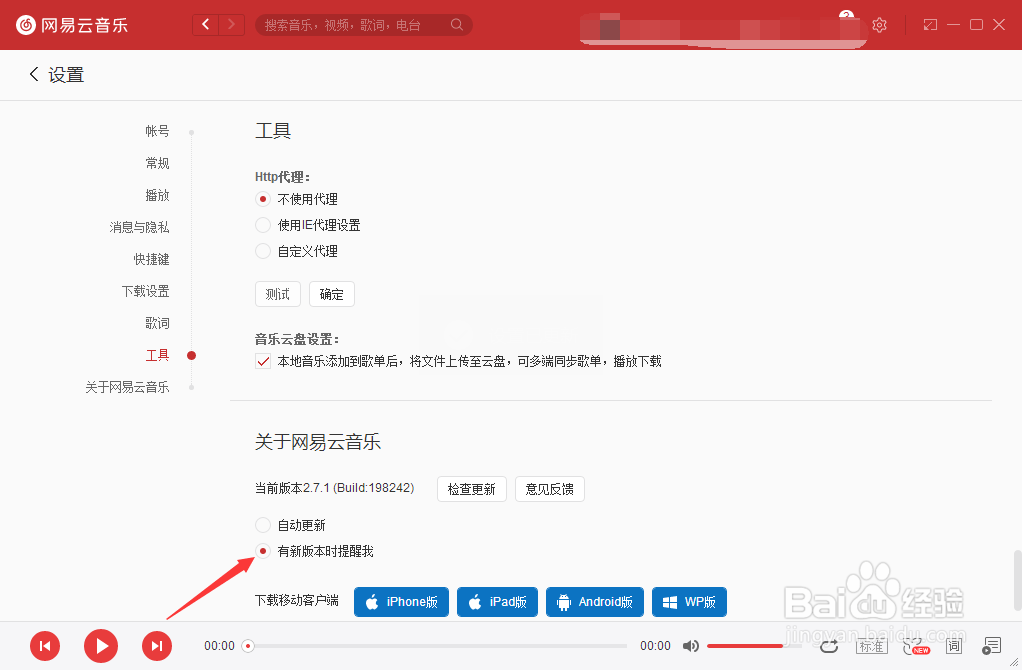This screenshot has width=1022, height=670.
Task: Switch to mini mode window icon
Action: click(x=930, y=25)
